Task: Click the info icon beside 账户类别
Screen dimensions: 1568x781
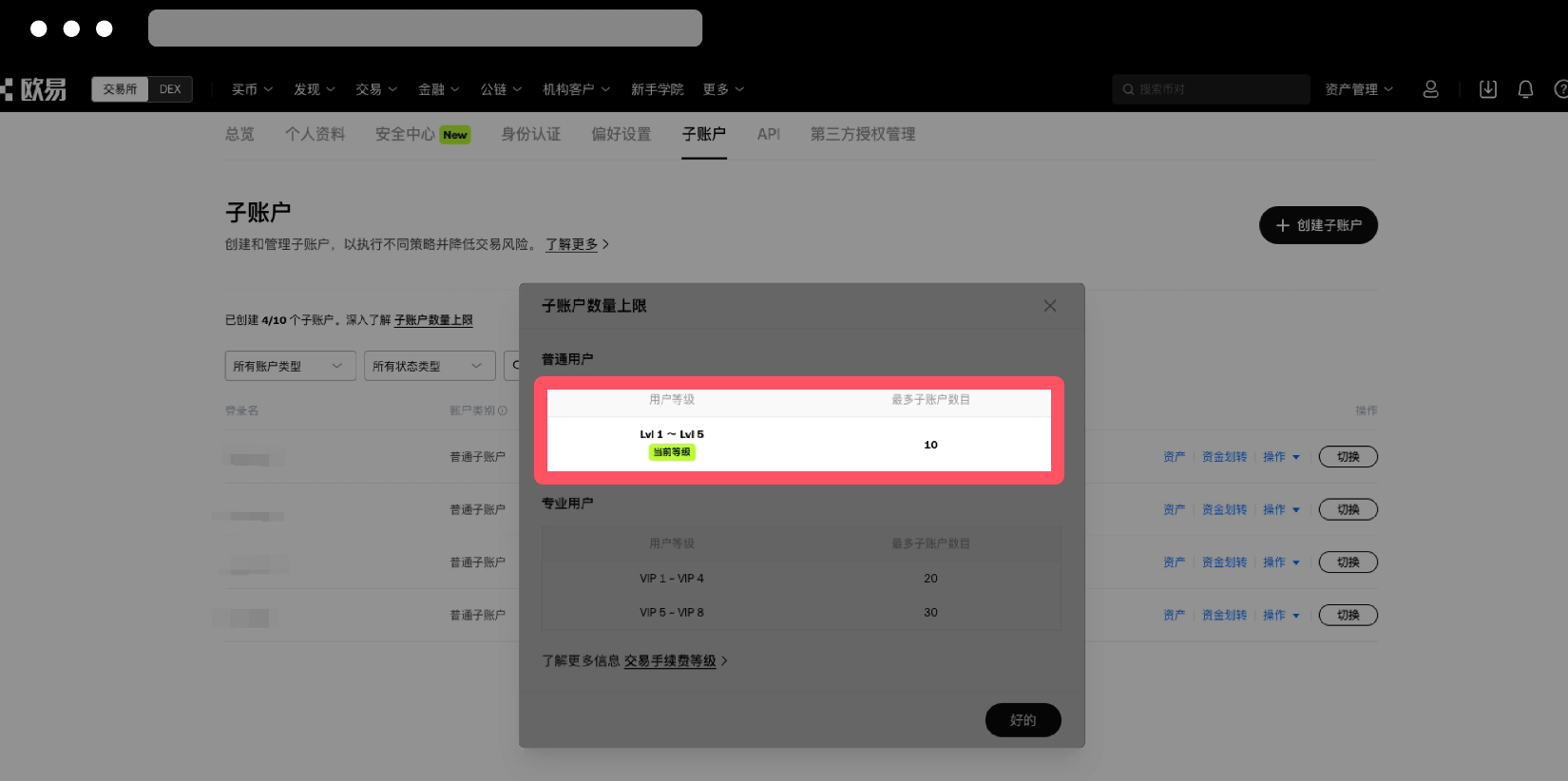Action: click(x=503, y=410)
